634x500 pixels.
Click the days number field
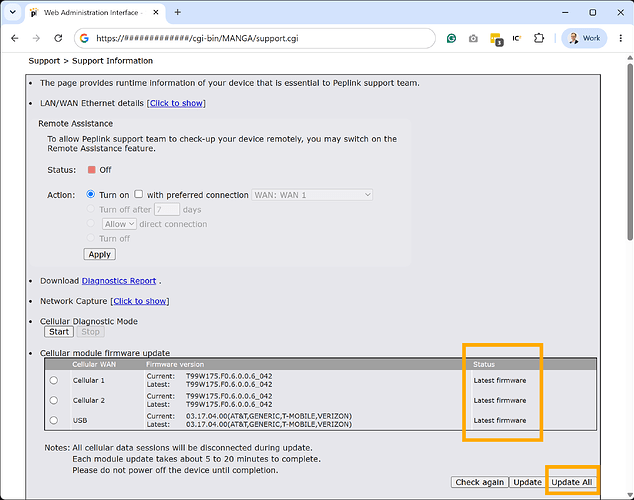[x=167, y=209]
